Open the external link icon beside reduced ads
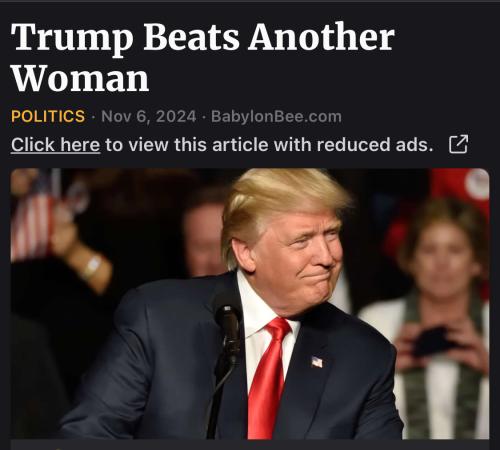The width and height of the screenshot is (500, 450). [x=458, y=144]
